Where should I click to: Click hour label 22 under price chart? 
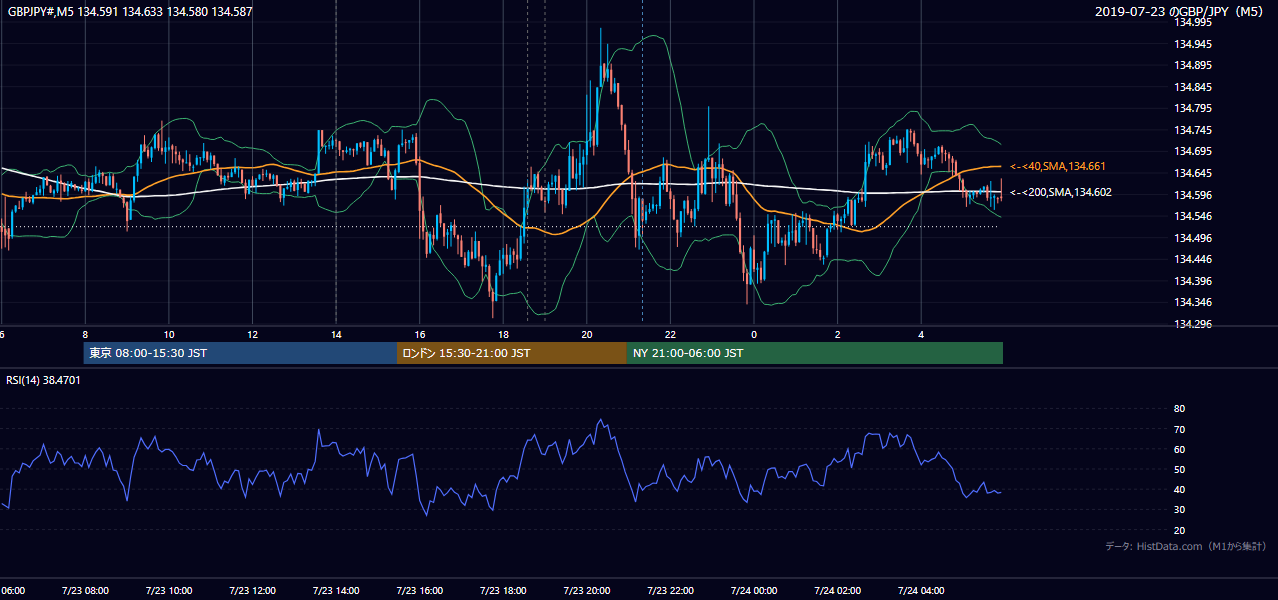coord(671,335)
